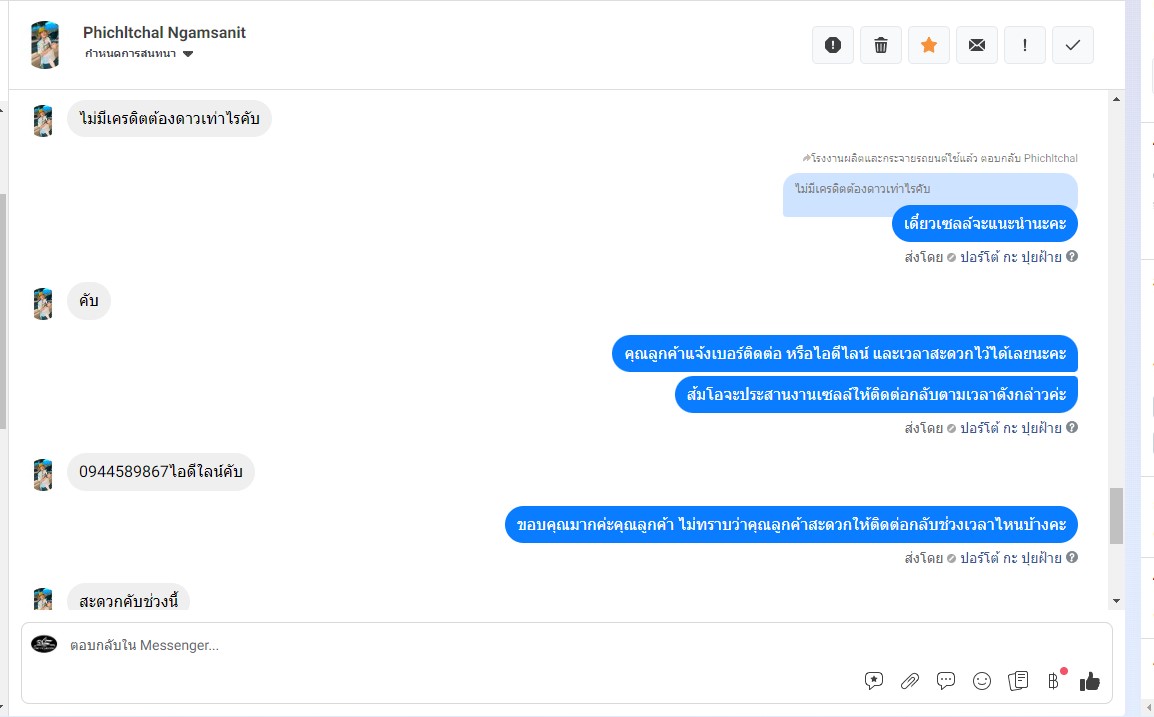This screenshot has height=717, width=1154.
Task: Attach a file with the paperclip icon
Action: coord(910,681)
